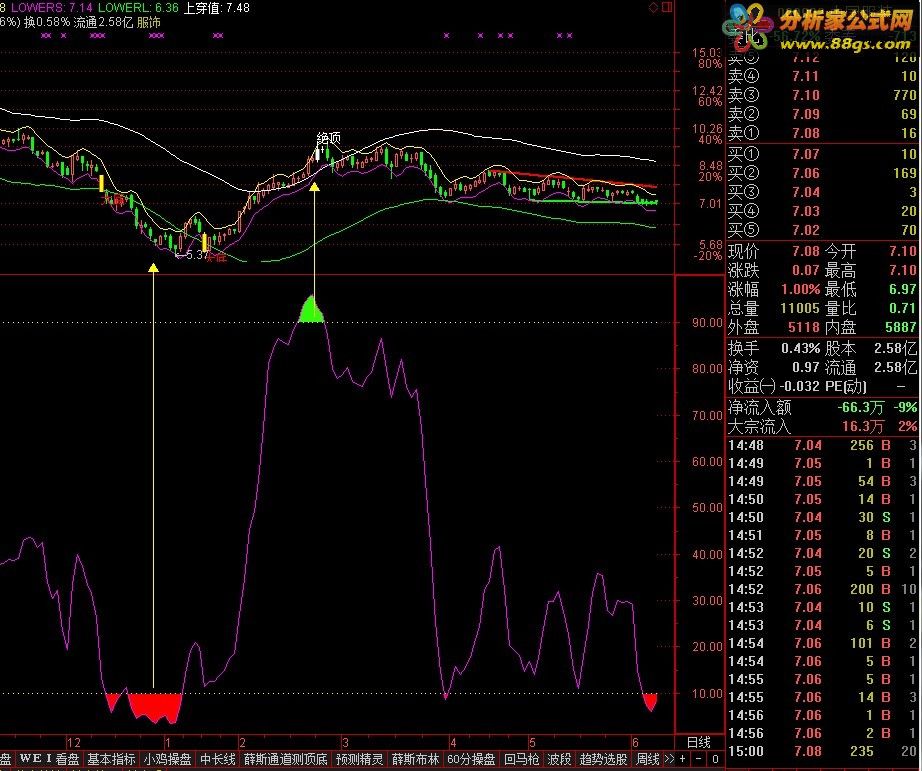Select the 小鸡操盘 indicator tab
This screenshot has height=771, width=922.
pos(168,759)
